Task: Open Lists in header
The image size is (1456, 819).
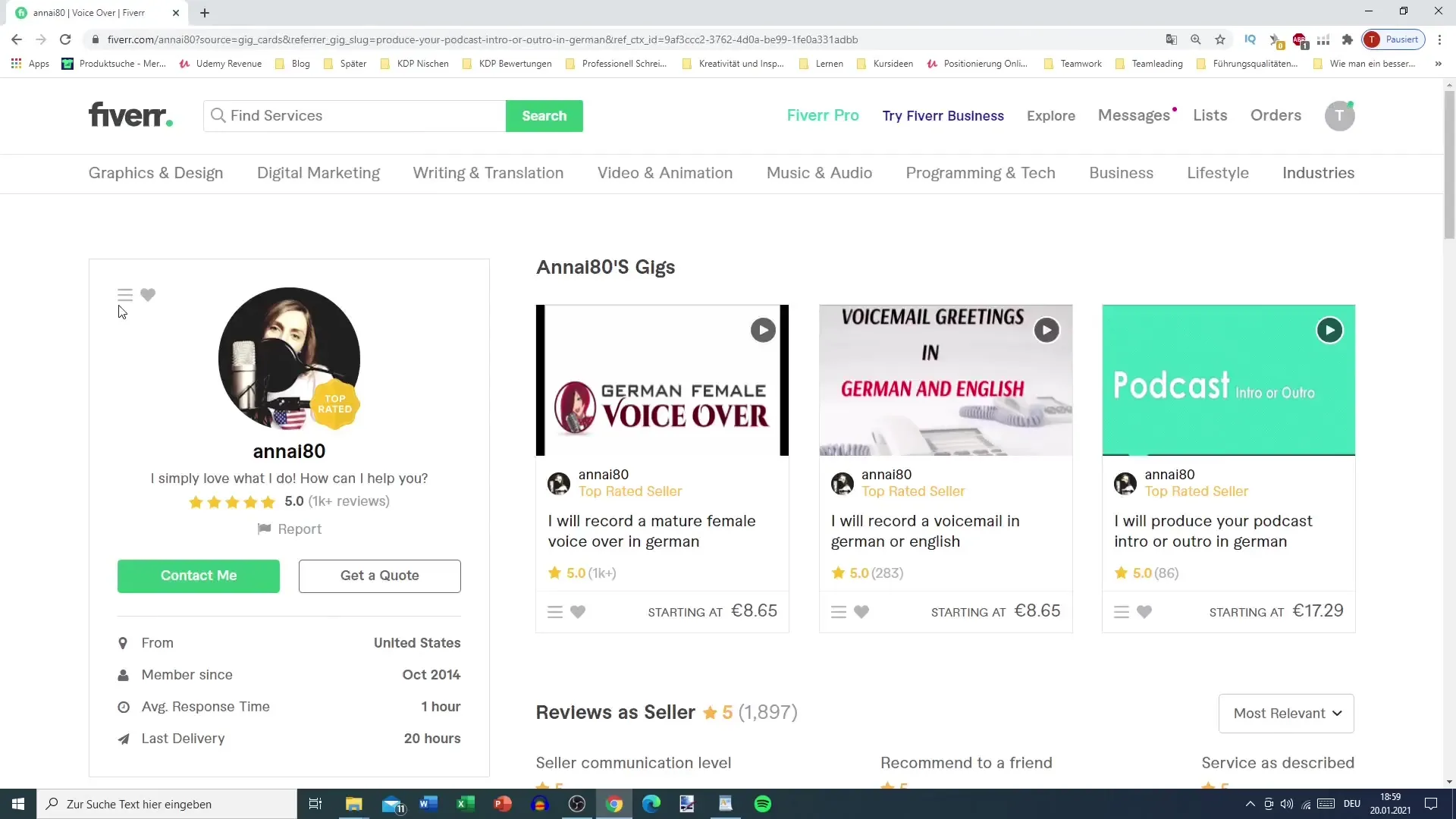Action: [1210, 115]
